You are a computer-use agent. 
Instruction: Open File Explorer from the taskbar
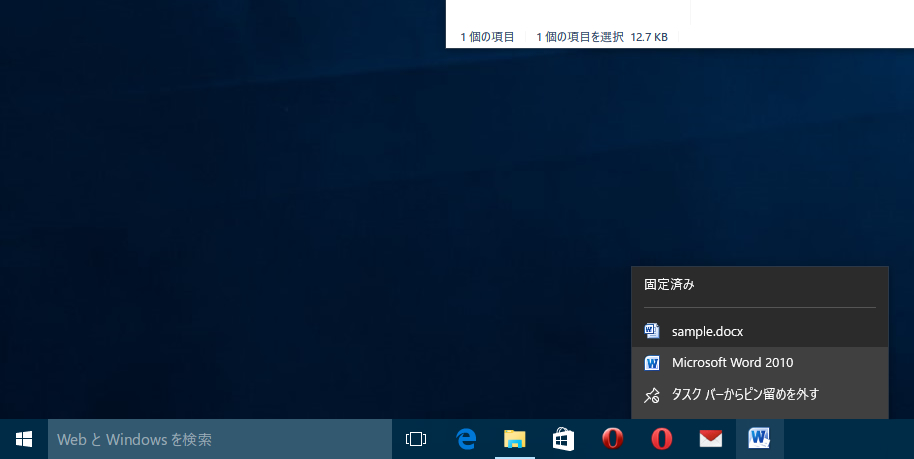pyautogui.click(x=515, y=439)
